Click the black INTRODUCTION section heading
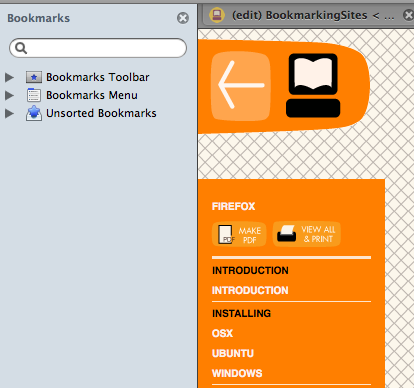 click(250, 270)
